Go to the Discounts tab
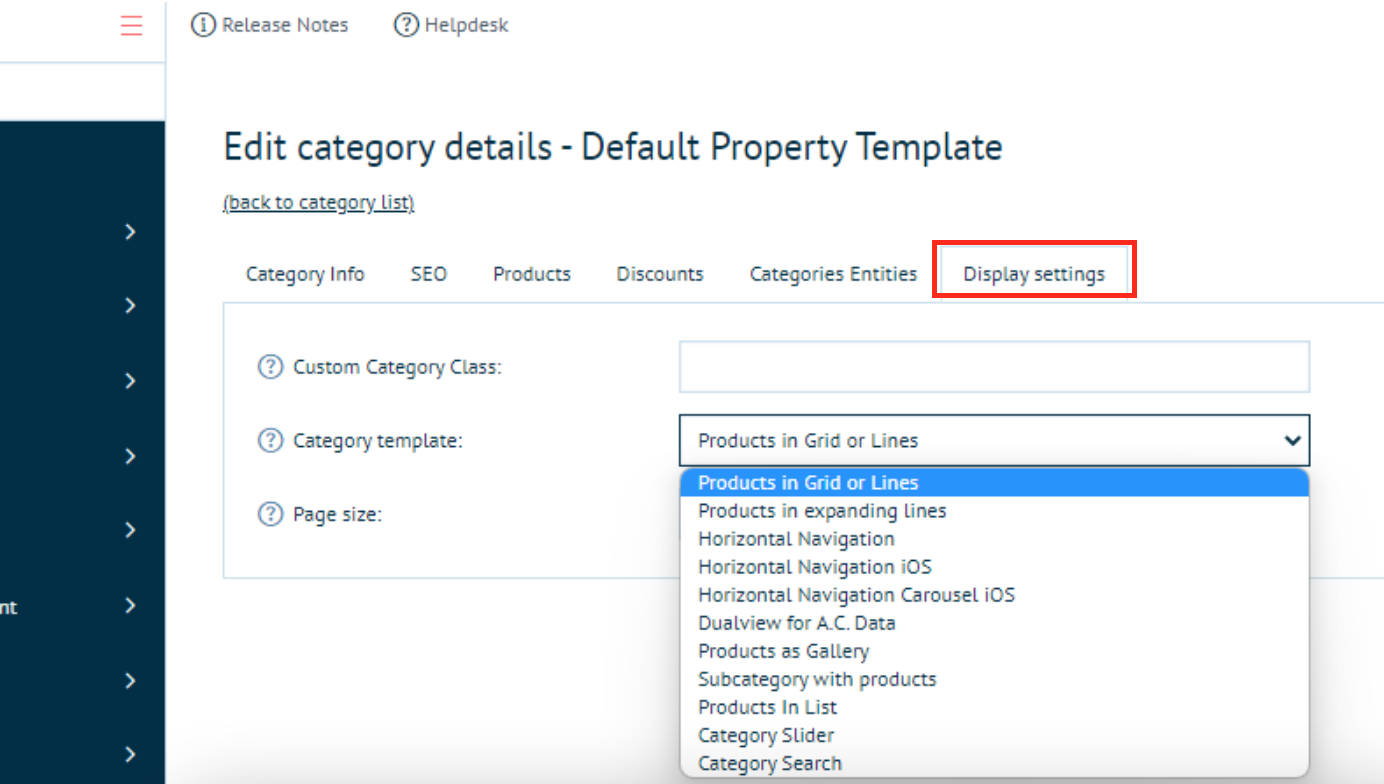 pos(659,274)
